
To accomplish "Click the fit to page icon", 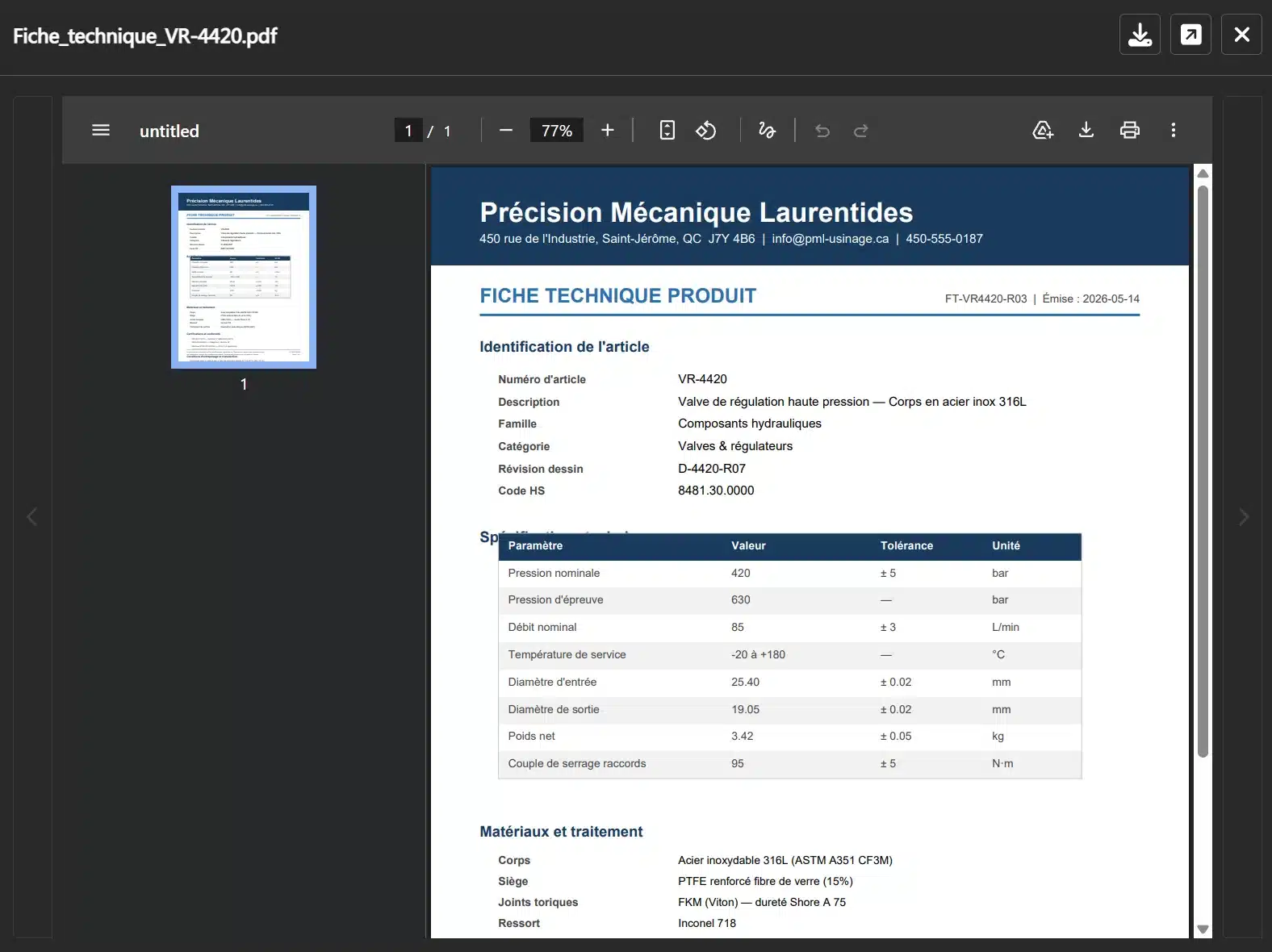I will point(667,130).
